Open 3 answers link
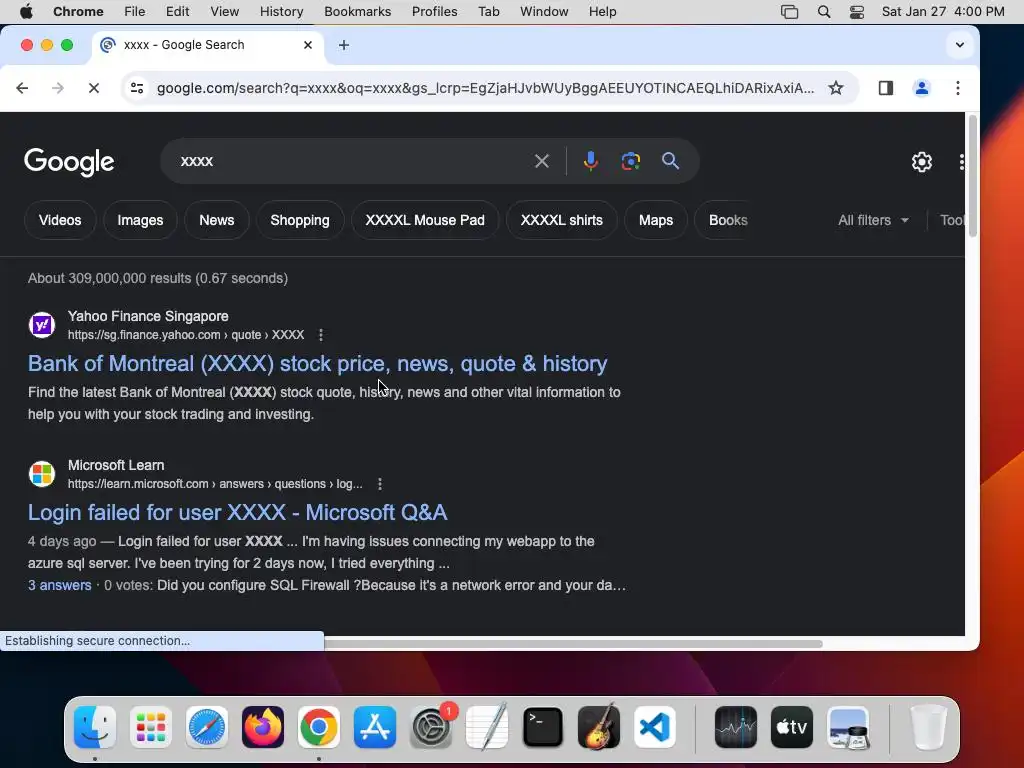The height and width of the screenshot is (768, 1024). pos(59,585)
